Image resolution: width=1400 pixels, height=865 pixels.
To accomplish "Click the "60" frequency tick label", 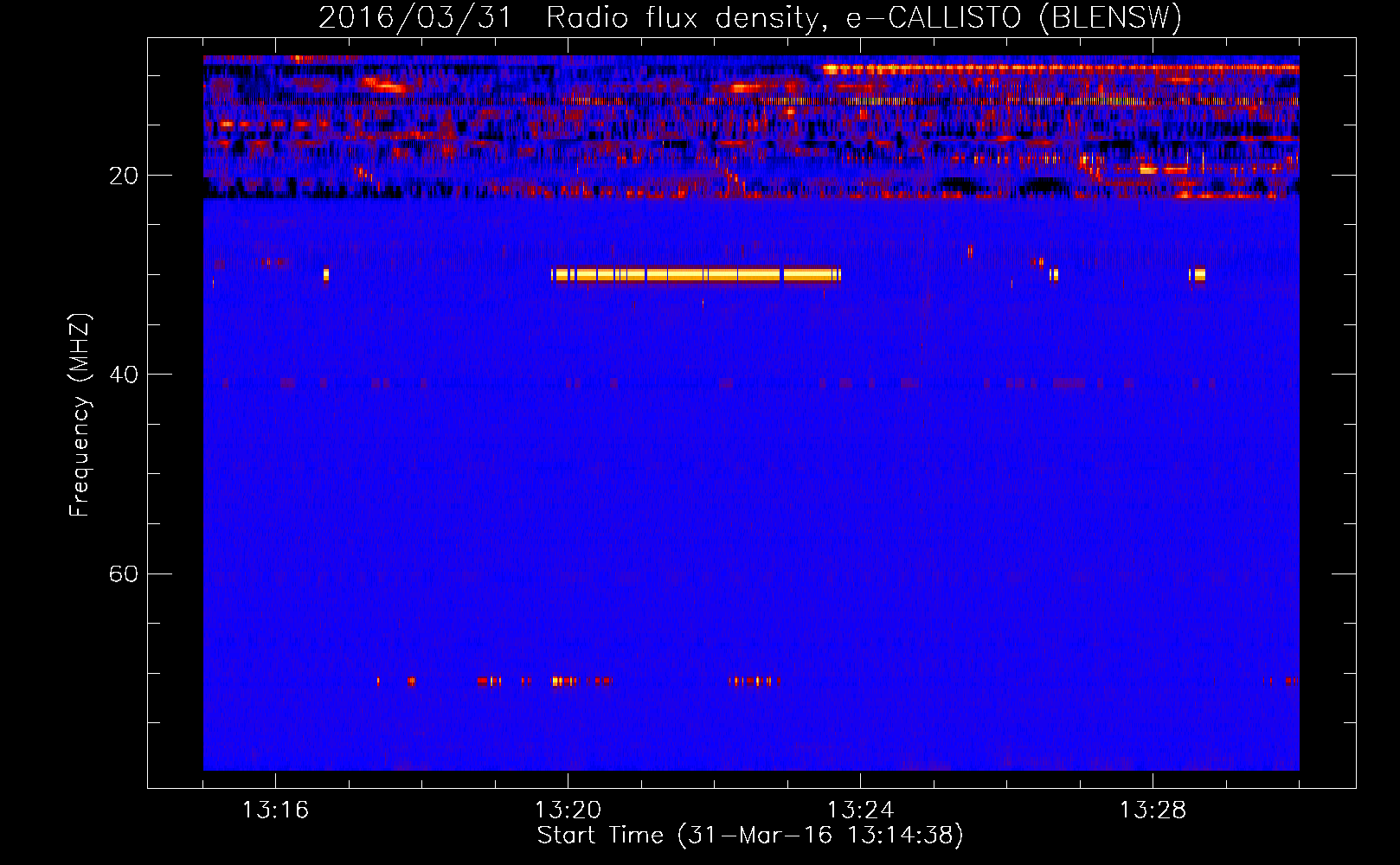I will tap(124, 574).
